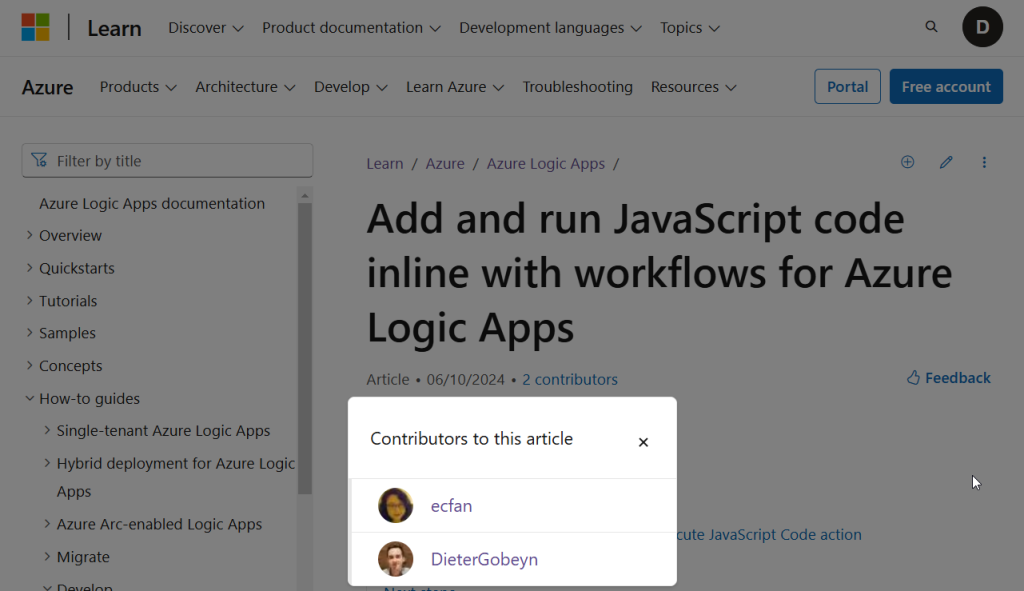The image size is (1024, 591).
Task: Open the Learn Azure dropdown
Action: point(455,86)
